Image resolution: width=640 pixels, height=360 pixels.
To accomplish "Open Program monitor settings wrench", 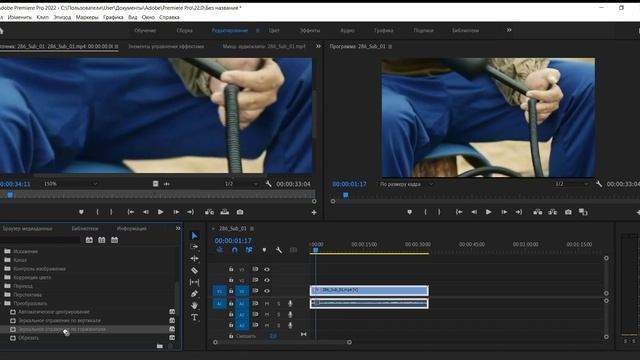I will coord(599,184).
